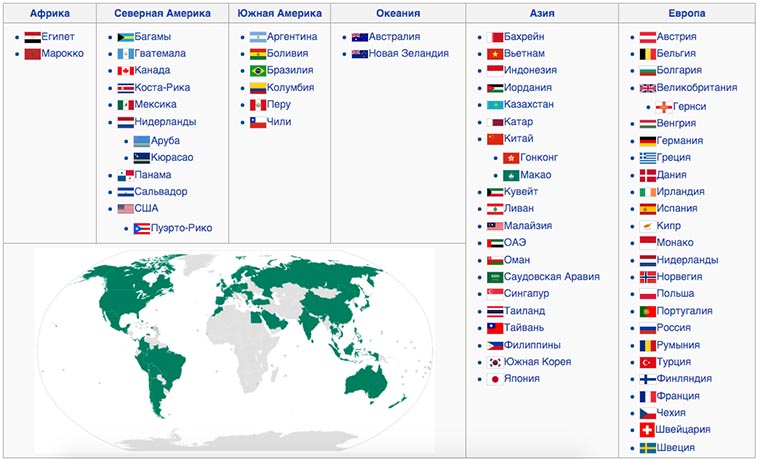The image size is (760, 459).
Task: Open the Бахрейн country link
Action: click(x=524, y=37)
